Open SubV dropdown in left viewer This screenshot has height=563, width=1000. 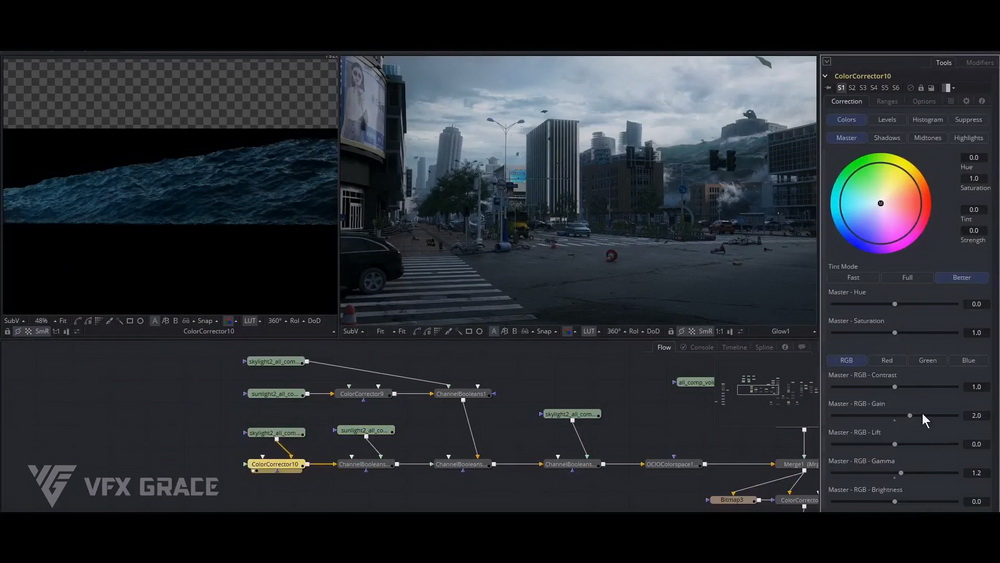tap(13, 321)
